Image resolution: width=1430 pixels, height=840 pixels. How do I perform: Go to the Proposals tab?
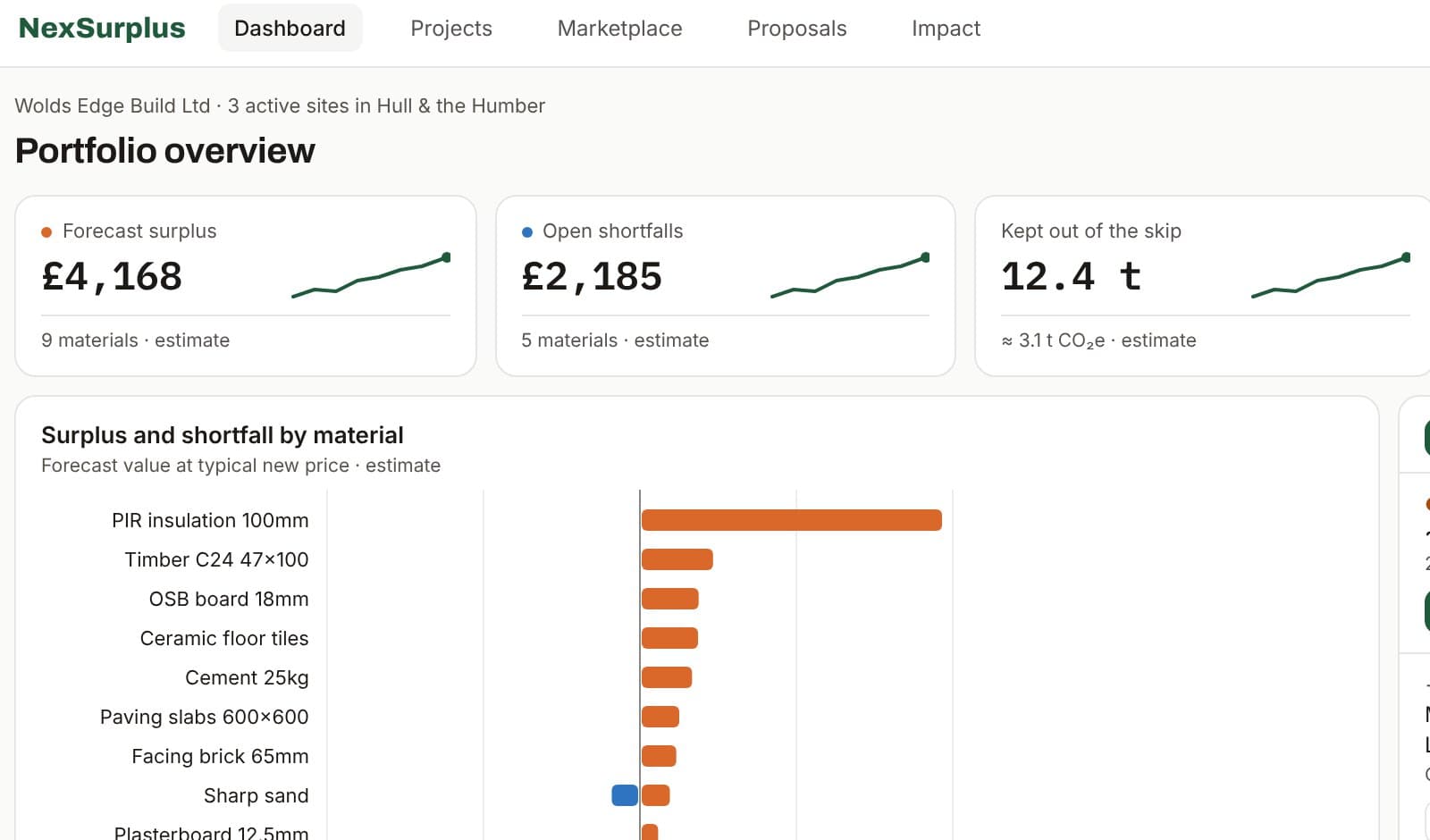[x=796, y=29]
